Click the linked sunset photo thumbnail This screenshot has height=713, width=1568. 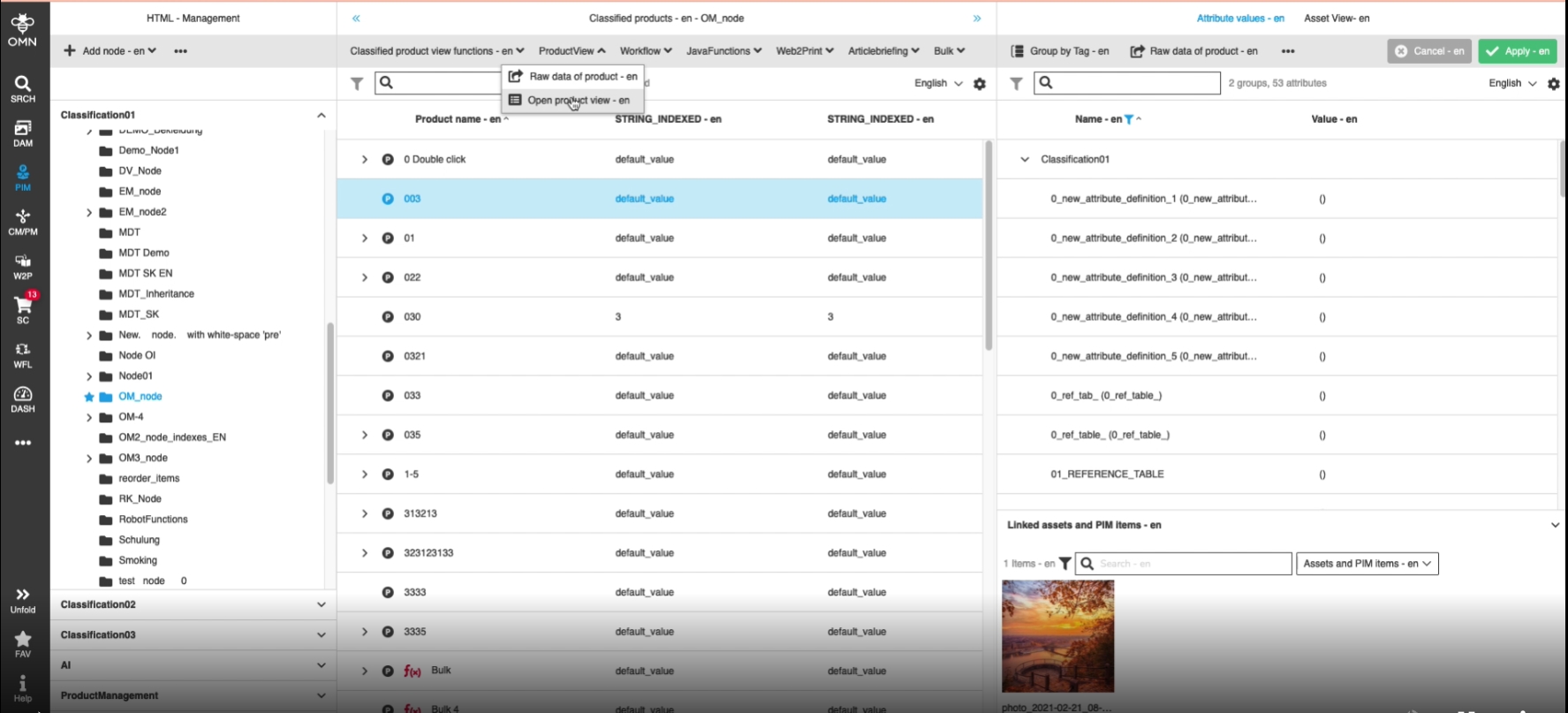click(x=1057, y=636)
